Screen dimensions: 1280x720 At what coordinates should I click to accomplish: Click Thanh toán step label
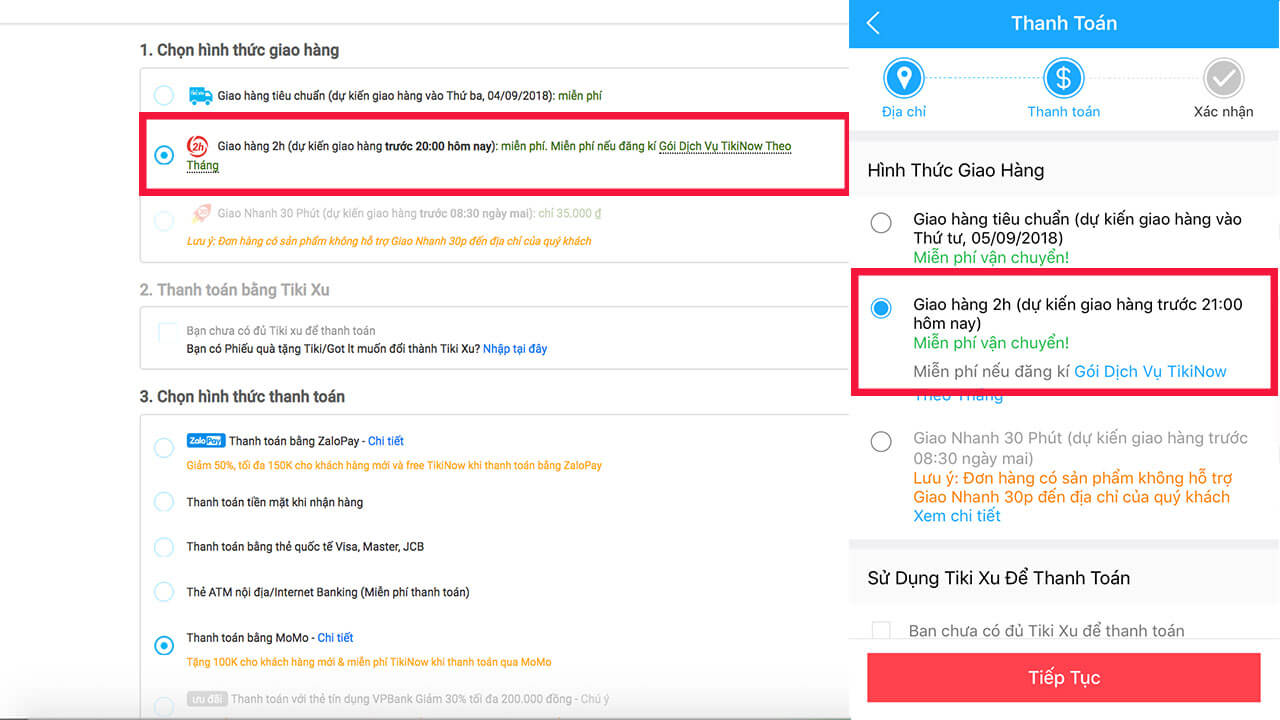(x=1064, y=112)
